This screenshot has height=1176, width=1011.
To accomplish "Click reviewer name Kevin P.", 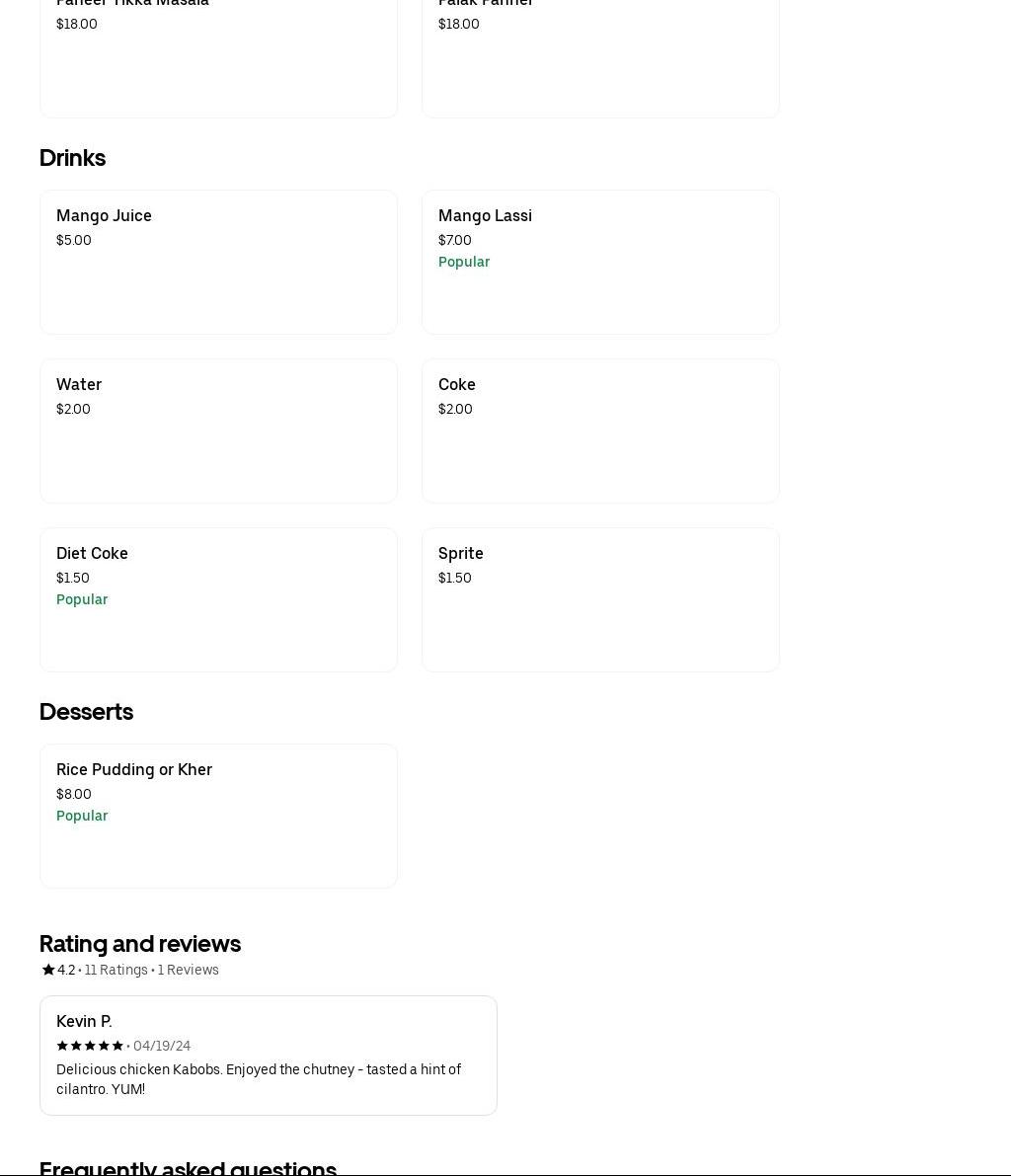I will (84, 1021).
